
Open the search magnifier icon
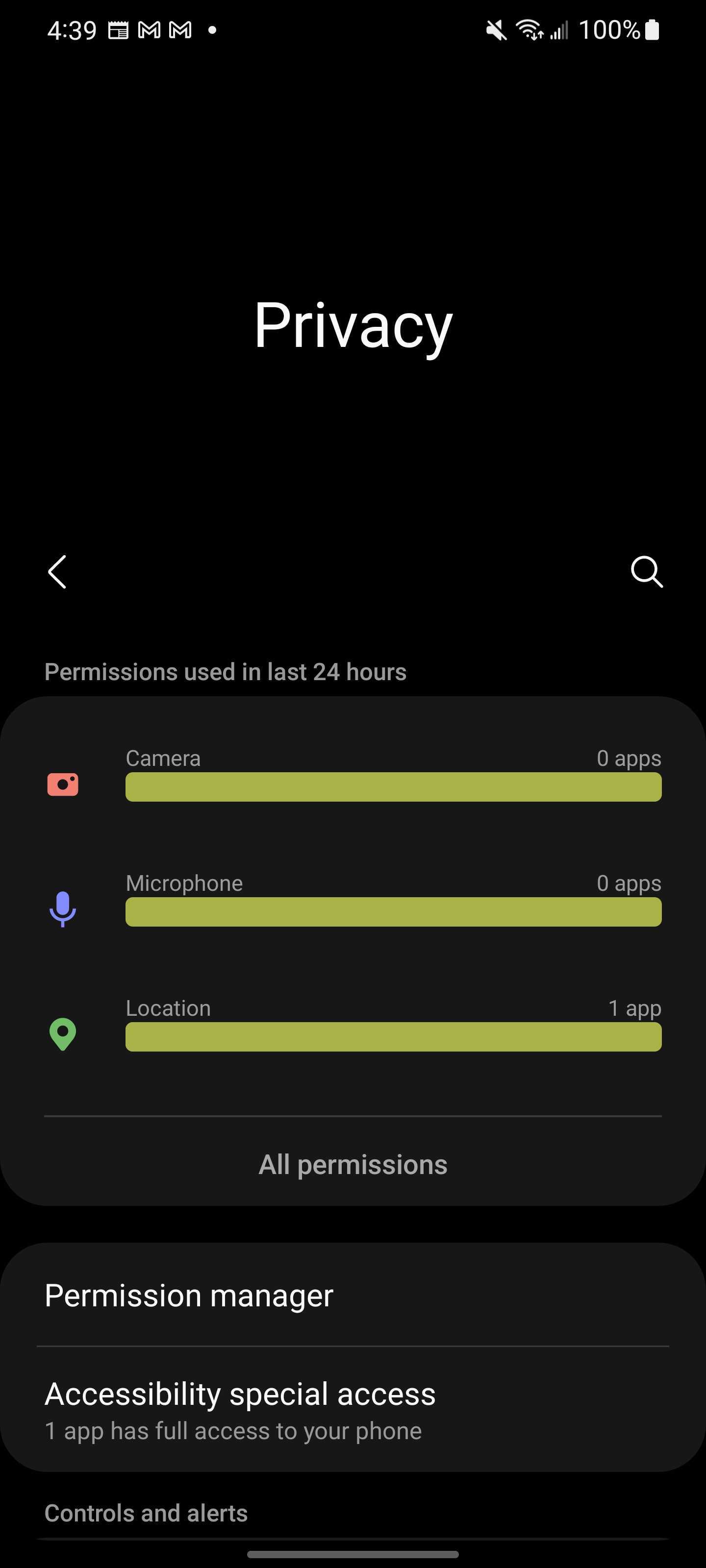pos(646,571)
